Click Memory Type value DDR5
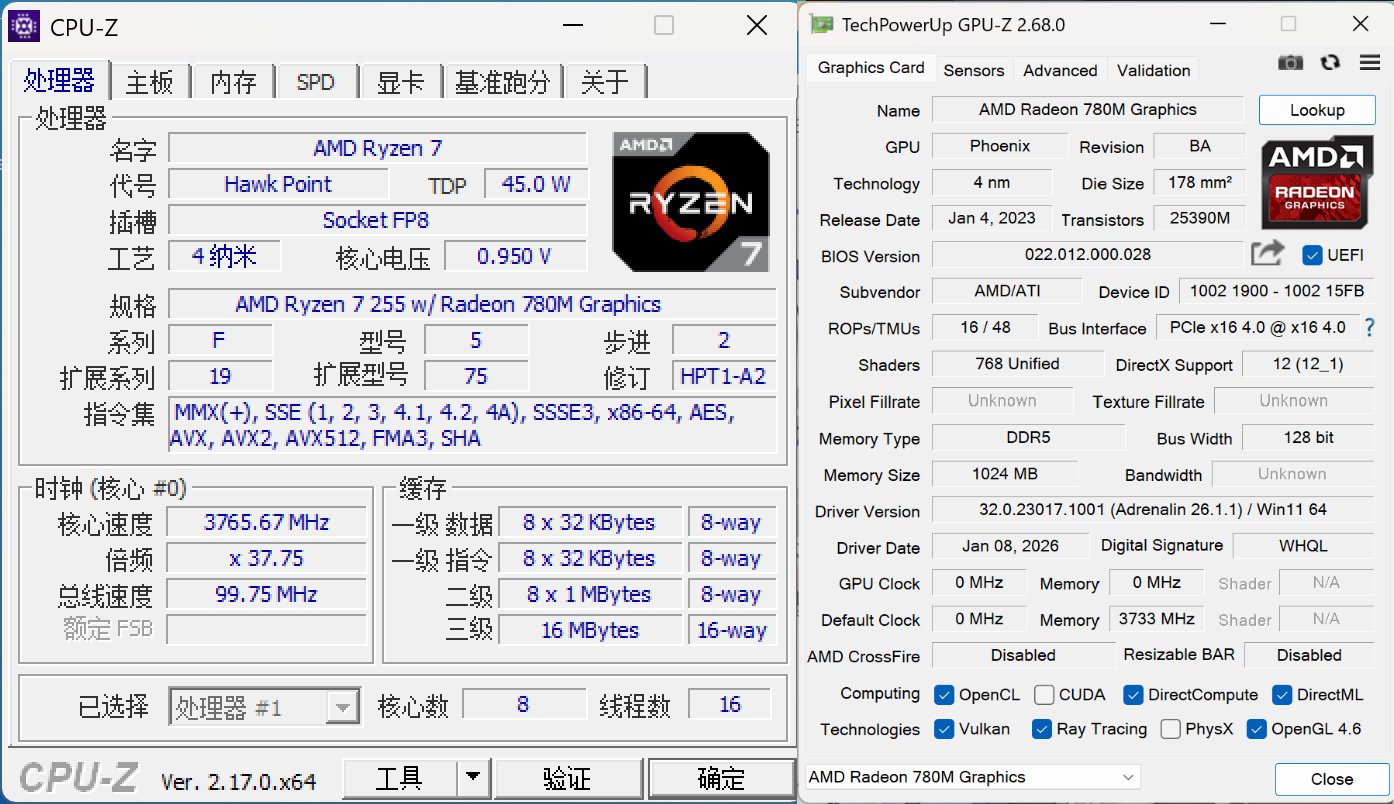Viewport: 1394px width, 804px height. [1028, 437]
